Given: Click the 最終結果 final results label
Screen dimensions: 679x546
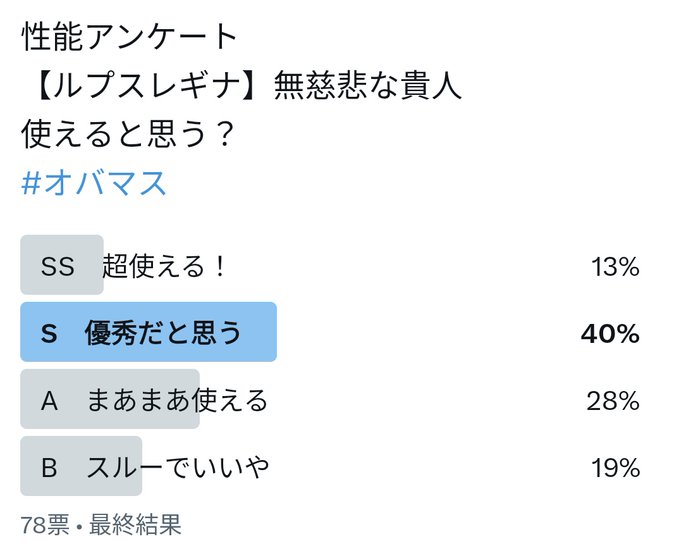Looking at the screenshot, I should pyautogui.click(x=135, y=524).
